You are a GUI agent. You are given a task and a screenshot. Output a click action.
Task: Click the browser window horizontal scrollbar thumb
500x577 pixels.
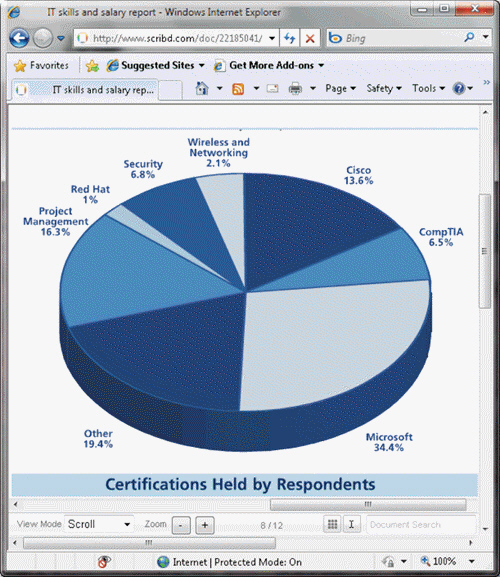click(x=149, y=543)
